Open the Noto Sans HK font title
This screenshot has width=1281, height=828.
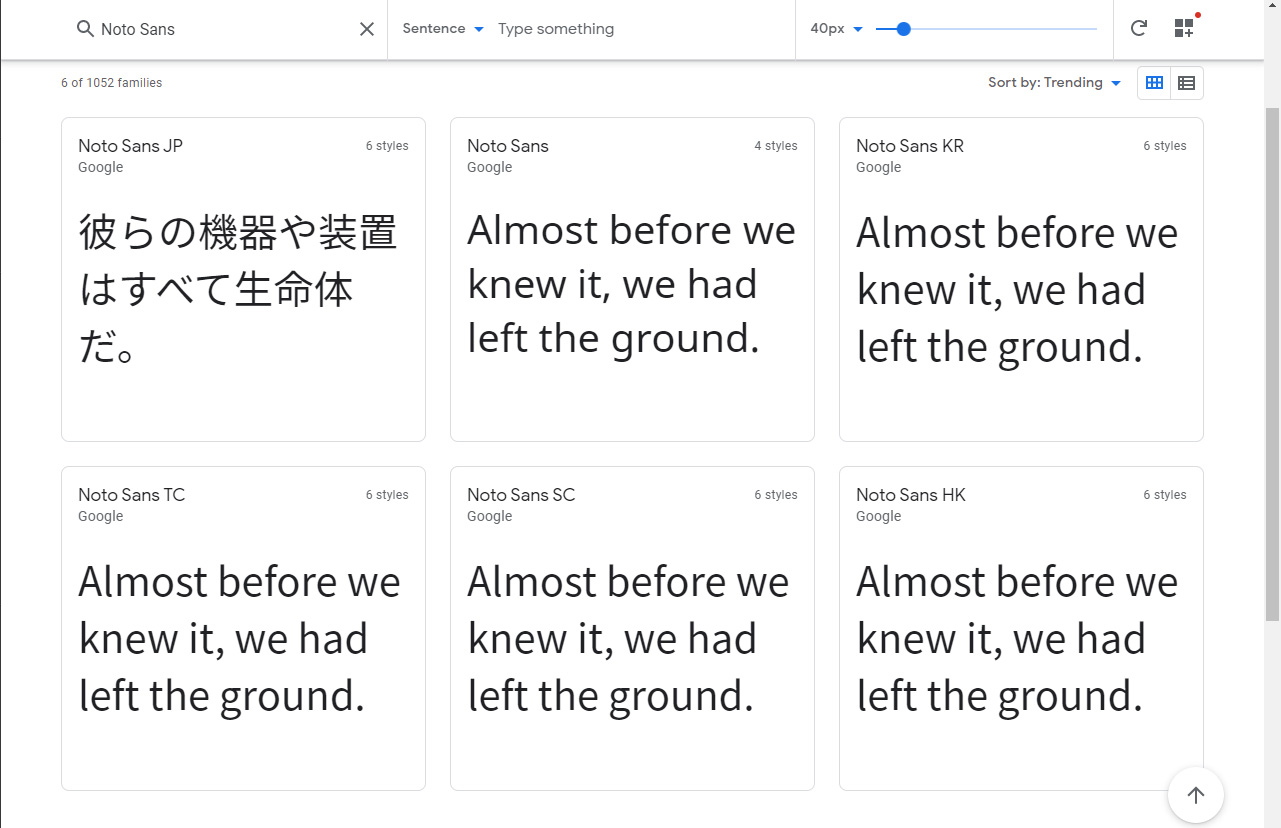coord(911,495)
